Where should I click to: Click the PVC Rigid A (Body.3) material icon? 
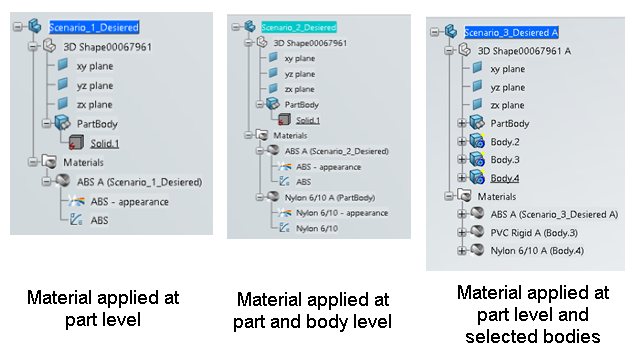(x=477, y=232)
